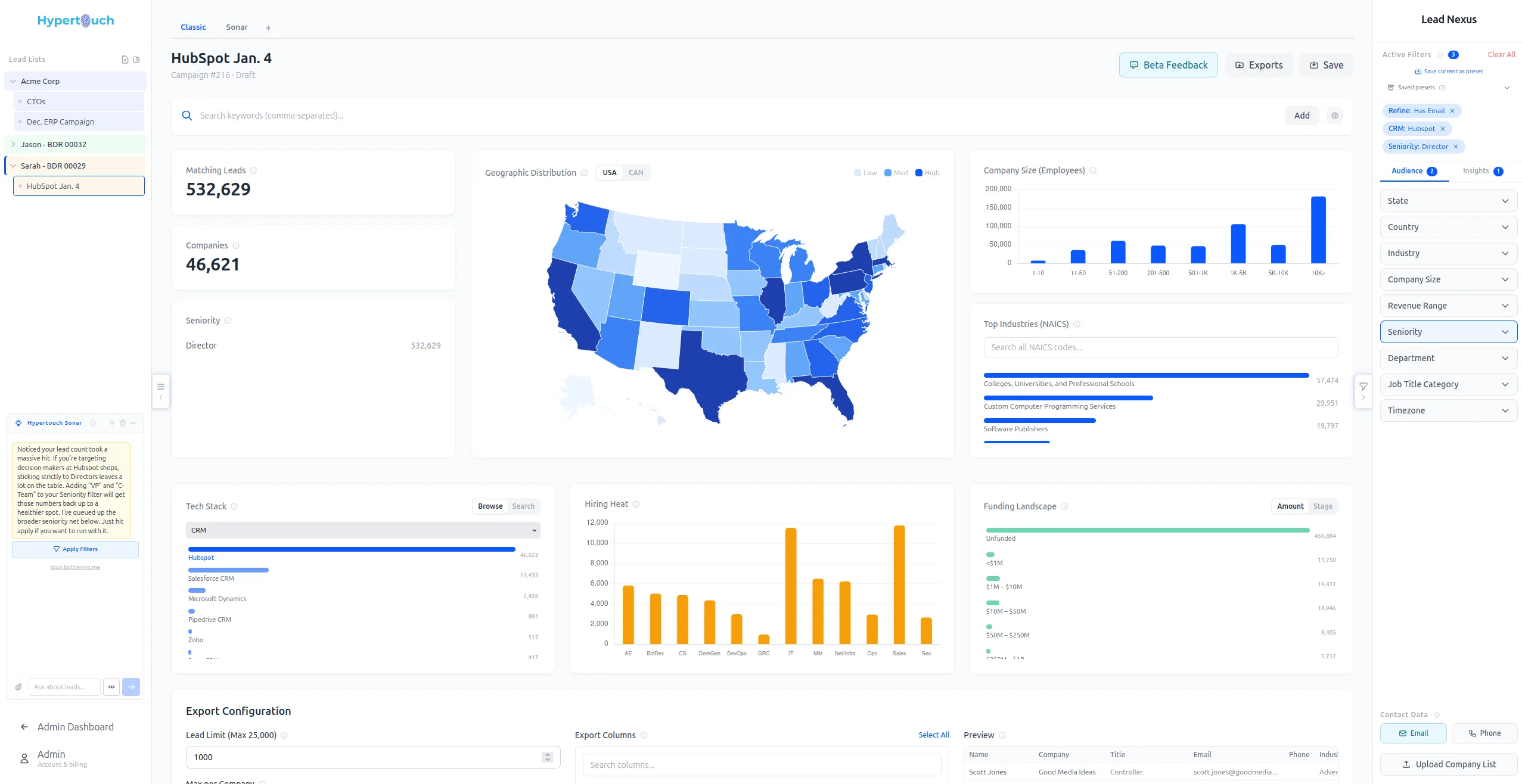
Task: Delete Sonar conversation with trash icon
Action: coord(123,423)
